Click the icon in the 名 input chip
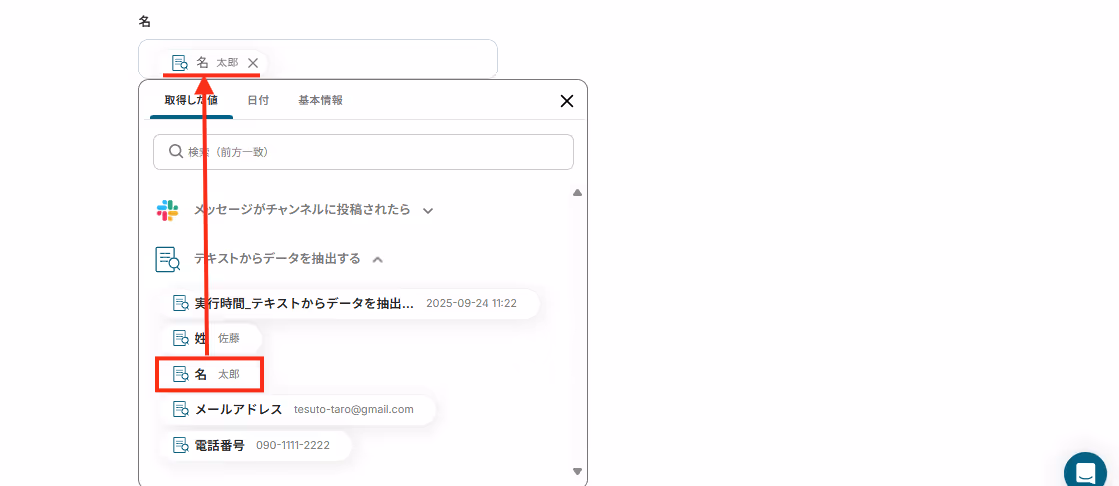 181,63
